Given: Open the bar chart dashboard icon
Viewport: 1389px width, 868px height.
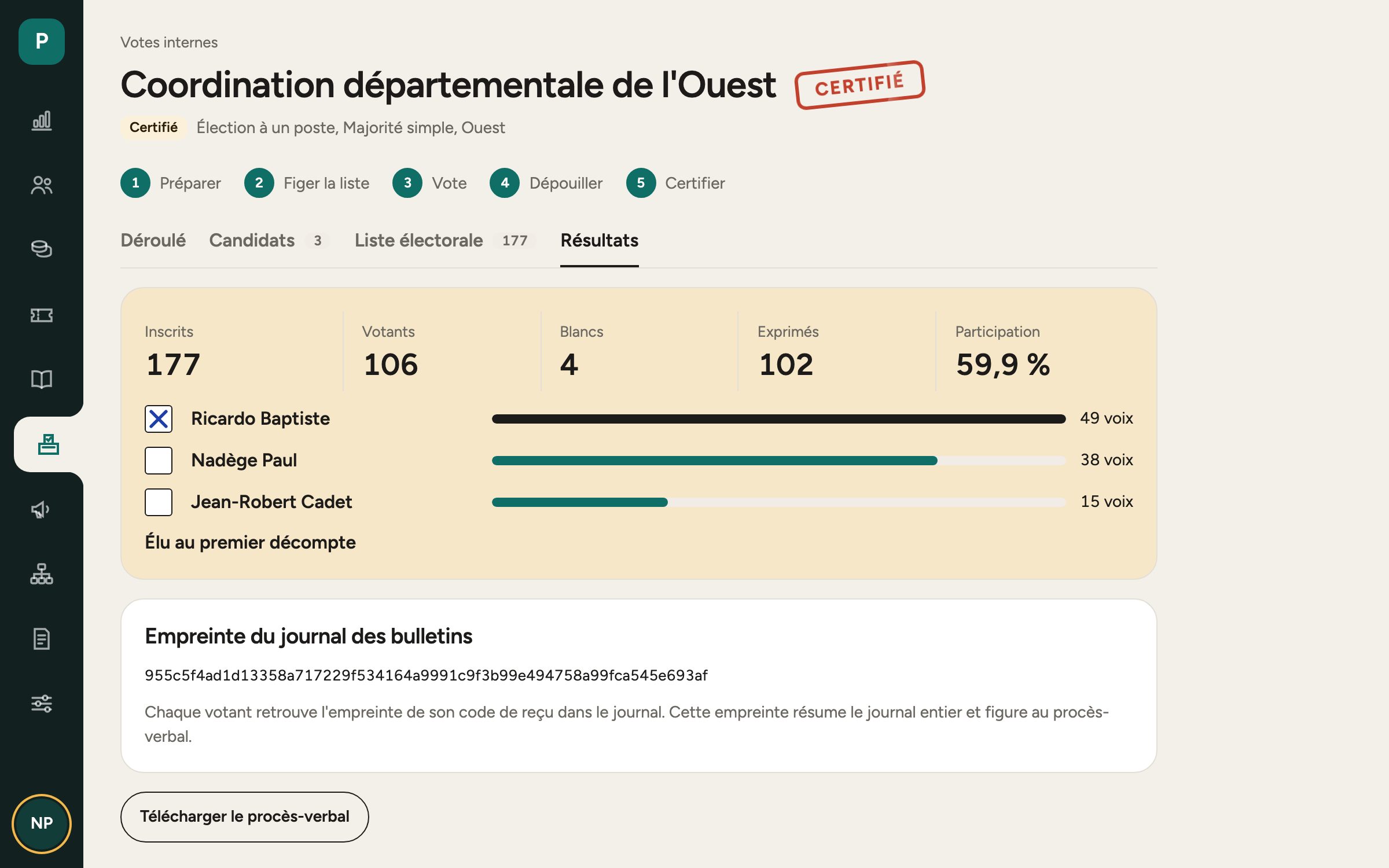Looking at the screenshot, I should coord(41,121).
